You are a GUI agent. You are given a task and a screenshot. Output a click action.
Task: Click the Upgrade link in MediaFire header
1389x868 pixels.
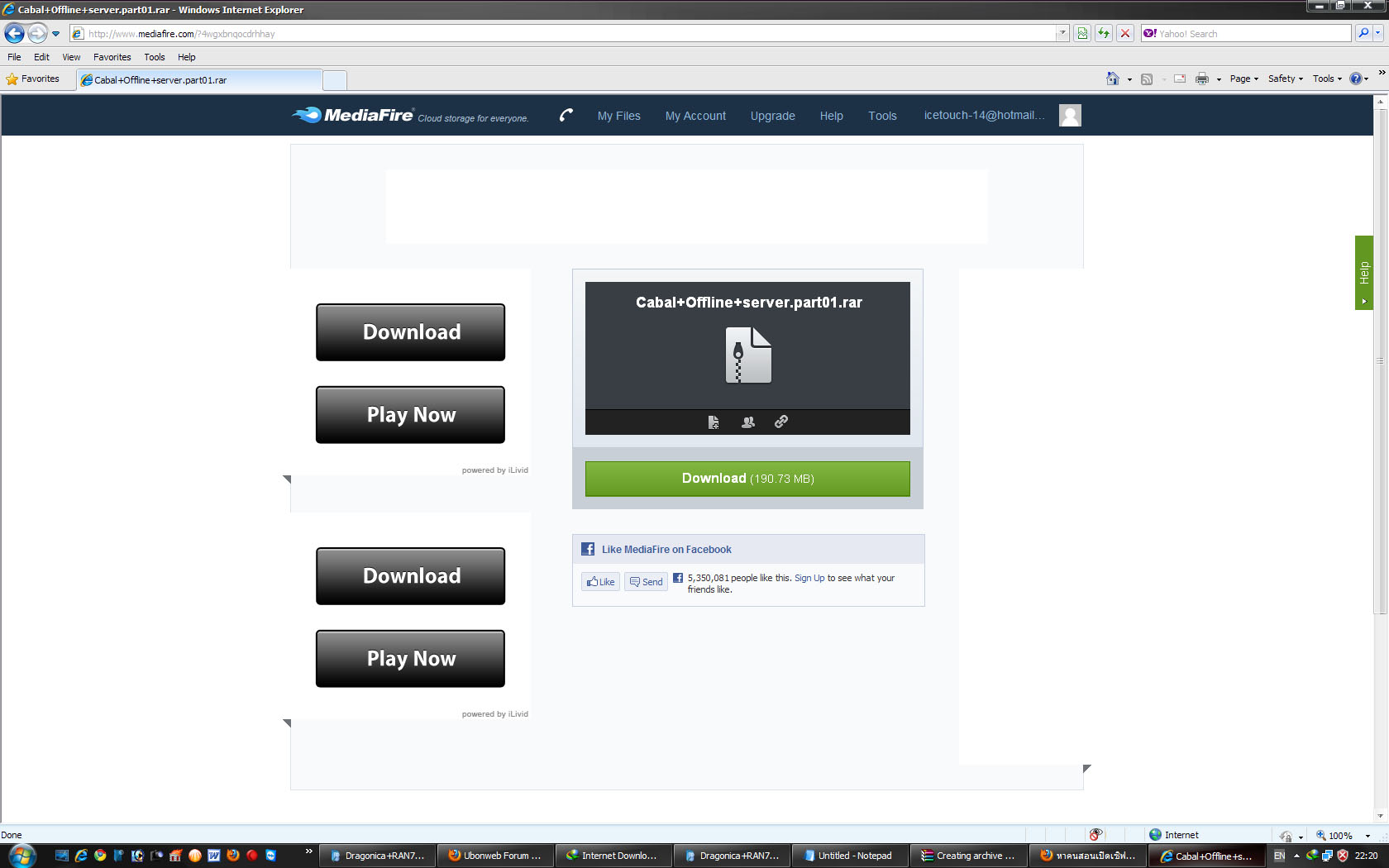tap(772, 116)
